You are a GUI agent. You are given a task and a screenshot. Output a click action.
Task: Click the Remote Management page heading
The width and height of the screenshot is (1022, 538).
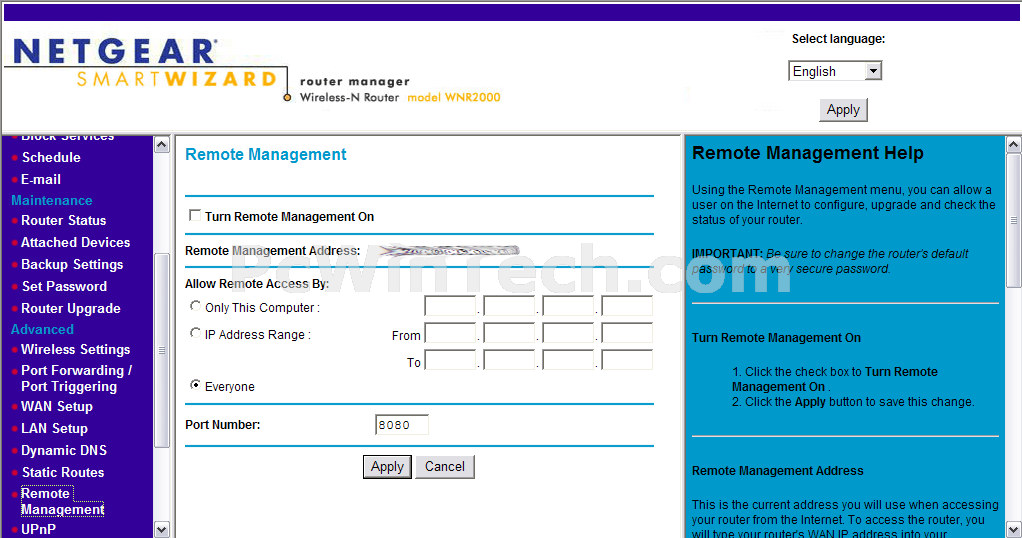point(265,155)
